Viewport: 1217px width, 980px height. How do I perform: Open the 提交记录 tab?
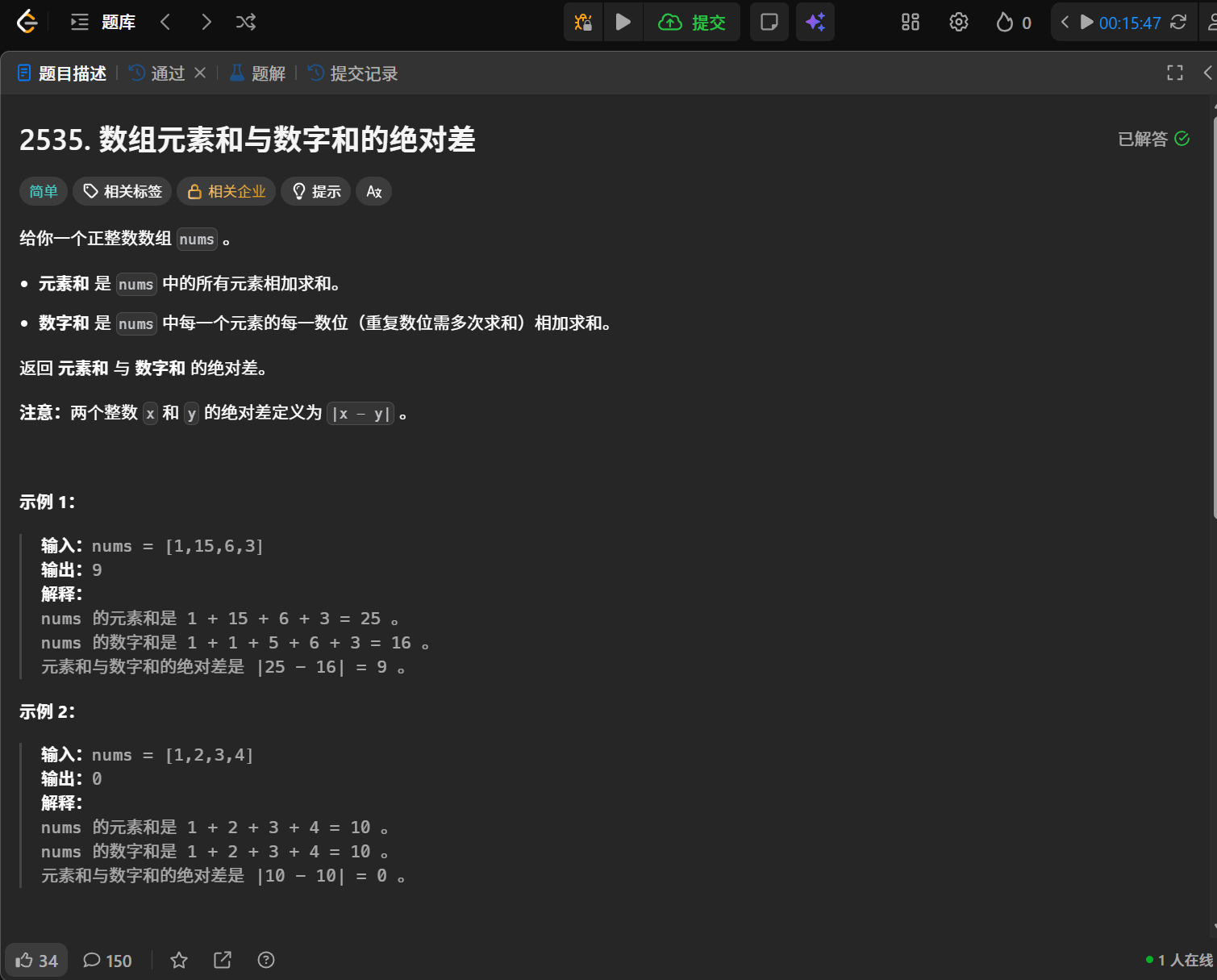353,73
